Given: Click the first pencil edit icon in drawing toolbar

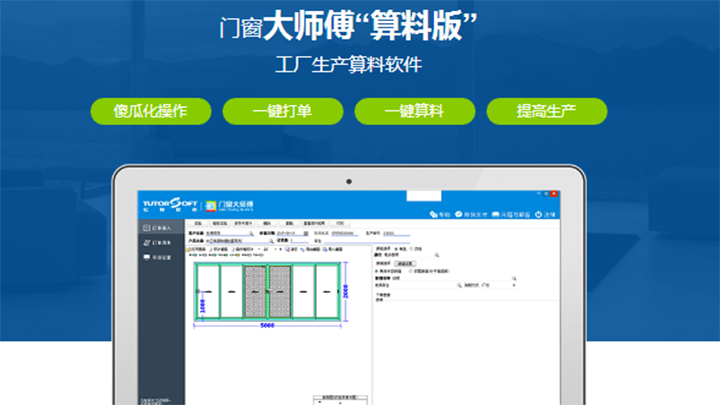Looking at the screenshot, I should (x=211, y=249).
